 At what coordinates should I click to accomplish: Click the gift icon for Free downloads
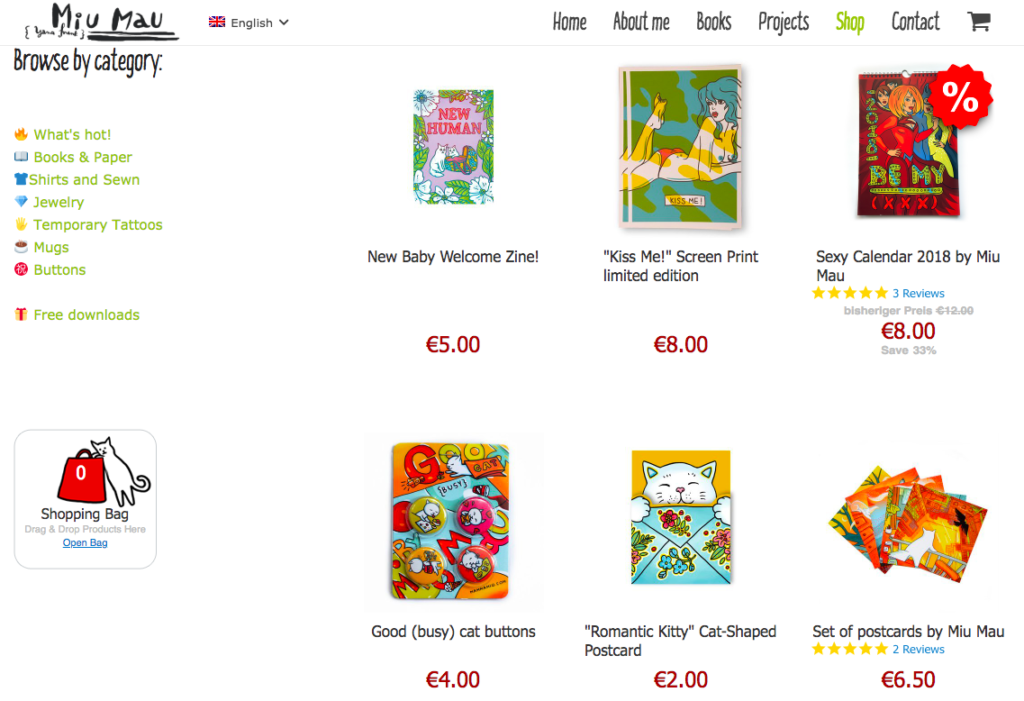(x=21, y=314)
